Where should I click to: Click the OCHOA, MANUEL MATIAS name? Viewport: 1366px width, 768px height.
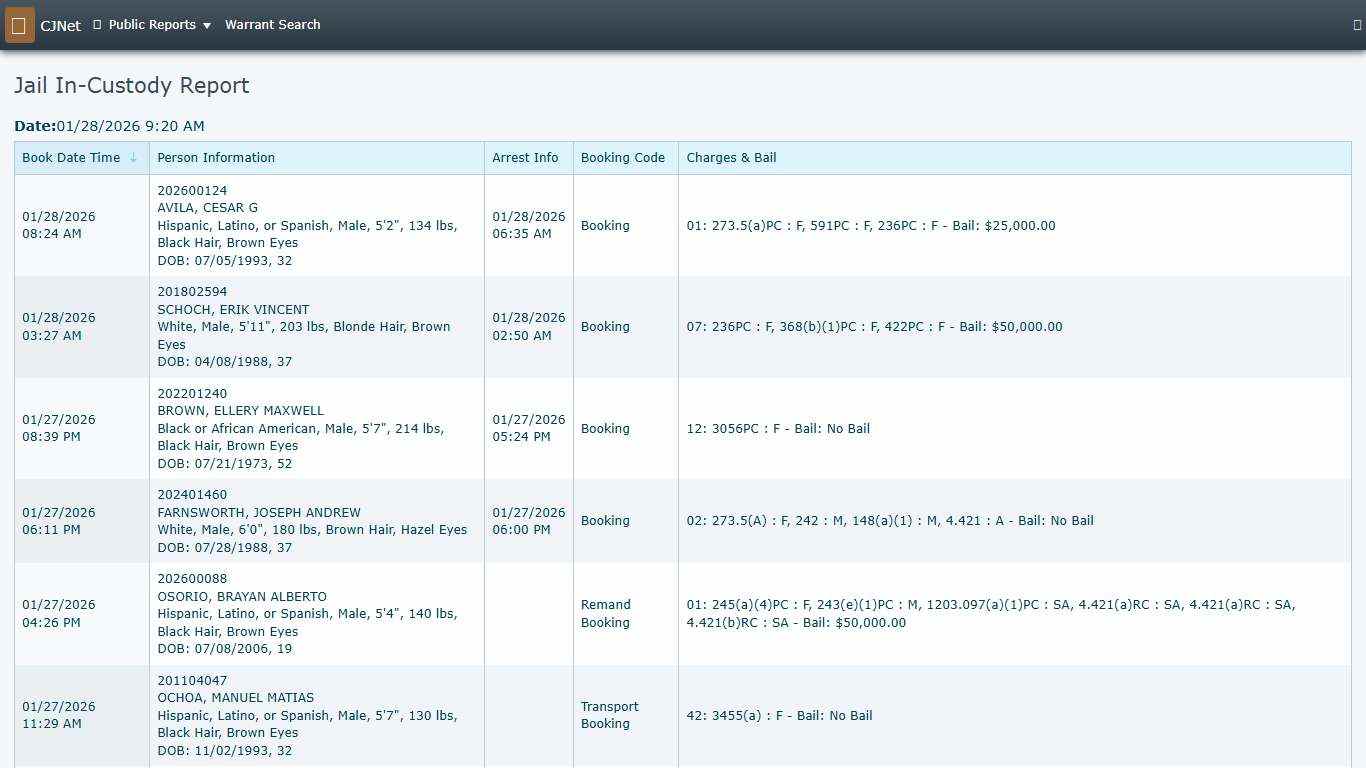[x=235, y=698]
